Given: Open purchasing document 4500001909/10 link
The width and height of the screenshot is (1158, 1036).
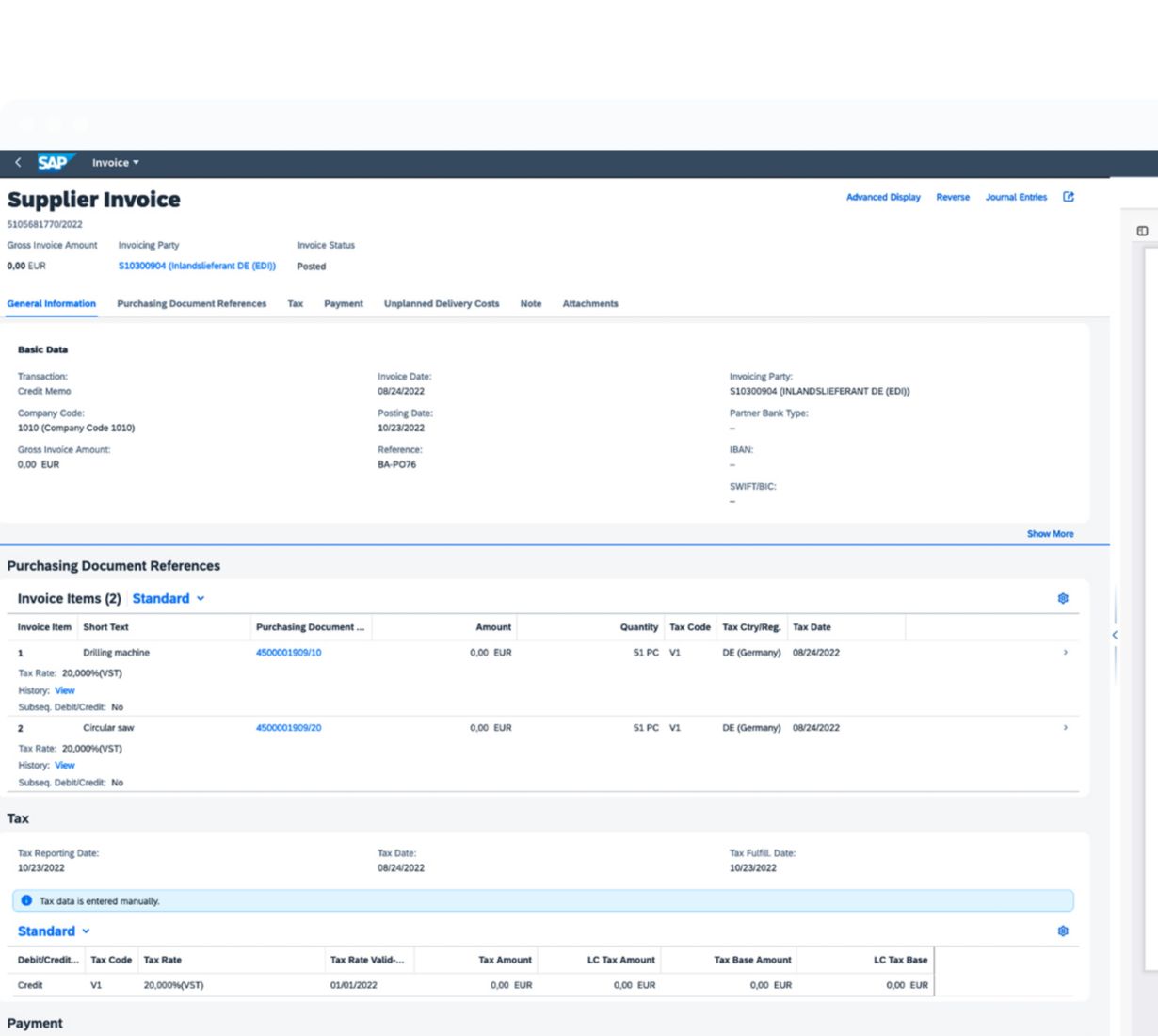Looking at the screenshot, I should point(288,653).
